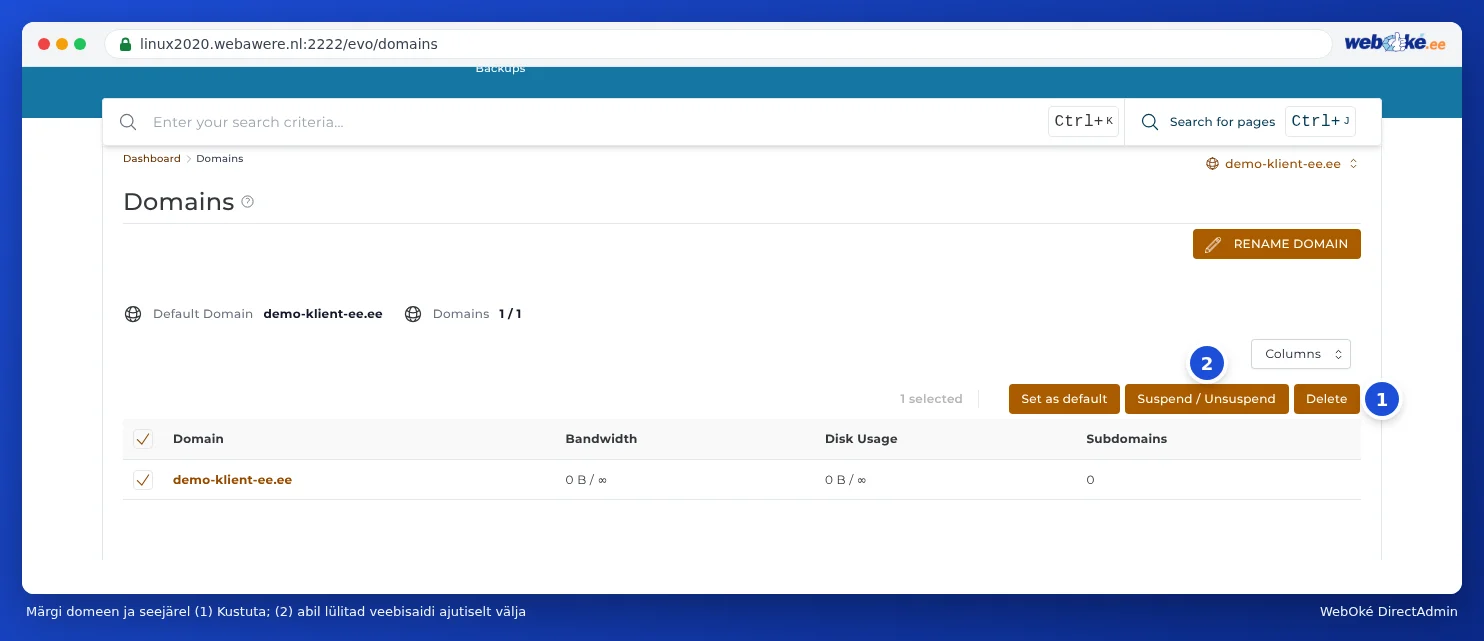The height and width of the screenshot is (641, 1484).
Task: Click the '1 selected' status text
Action: (931, 399)
